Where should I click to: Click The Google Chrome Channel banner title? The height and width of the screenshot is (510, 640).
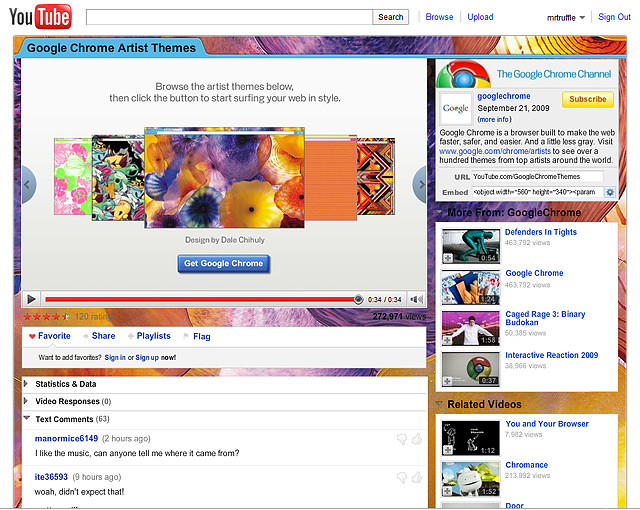553,74
